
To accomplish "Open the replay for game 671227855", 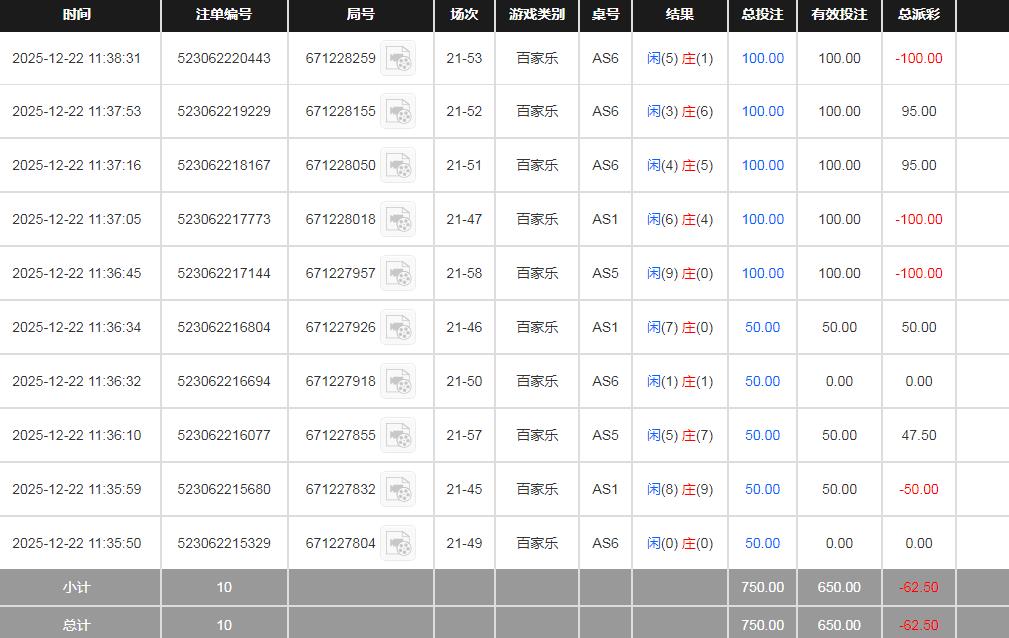I will pyautogui.click(x=399, y=436).
